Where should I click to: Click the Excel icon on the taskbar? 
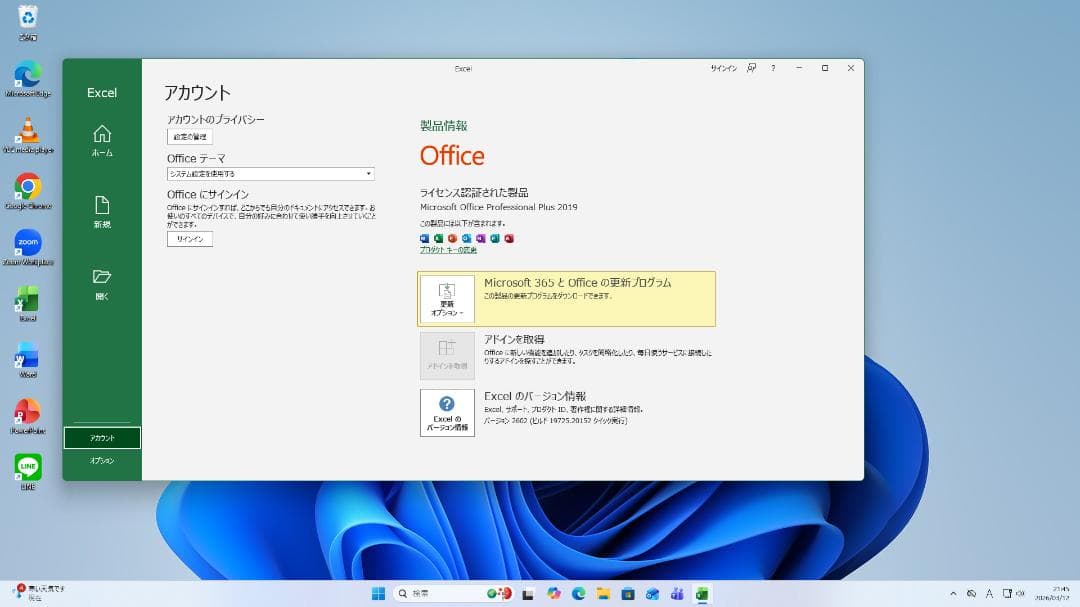[702, 593]
